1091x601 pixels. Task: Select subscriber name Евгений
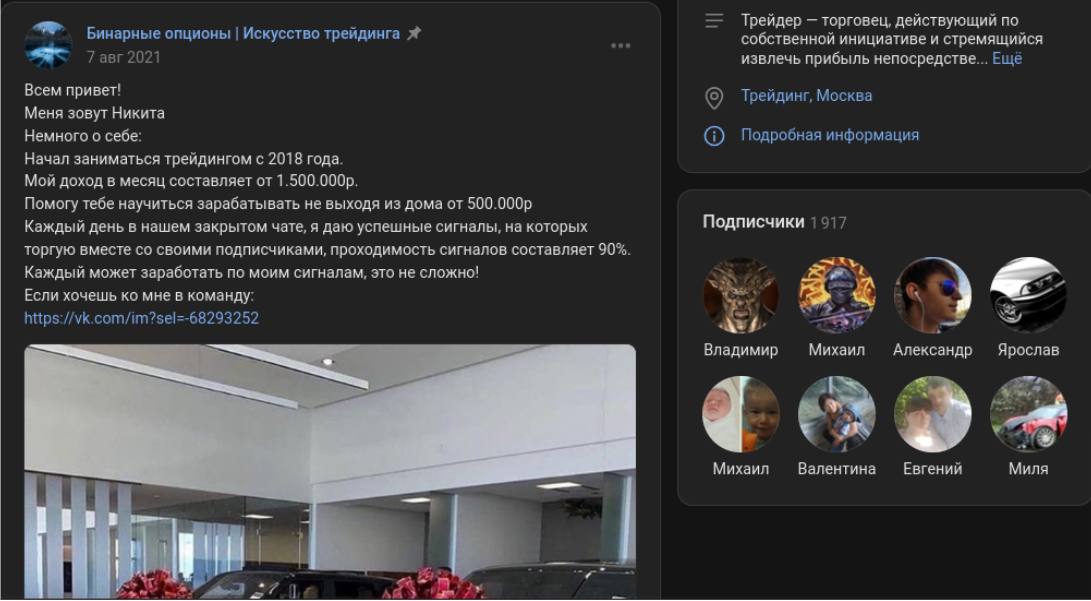[x=932, y=469]
